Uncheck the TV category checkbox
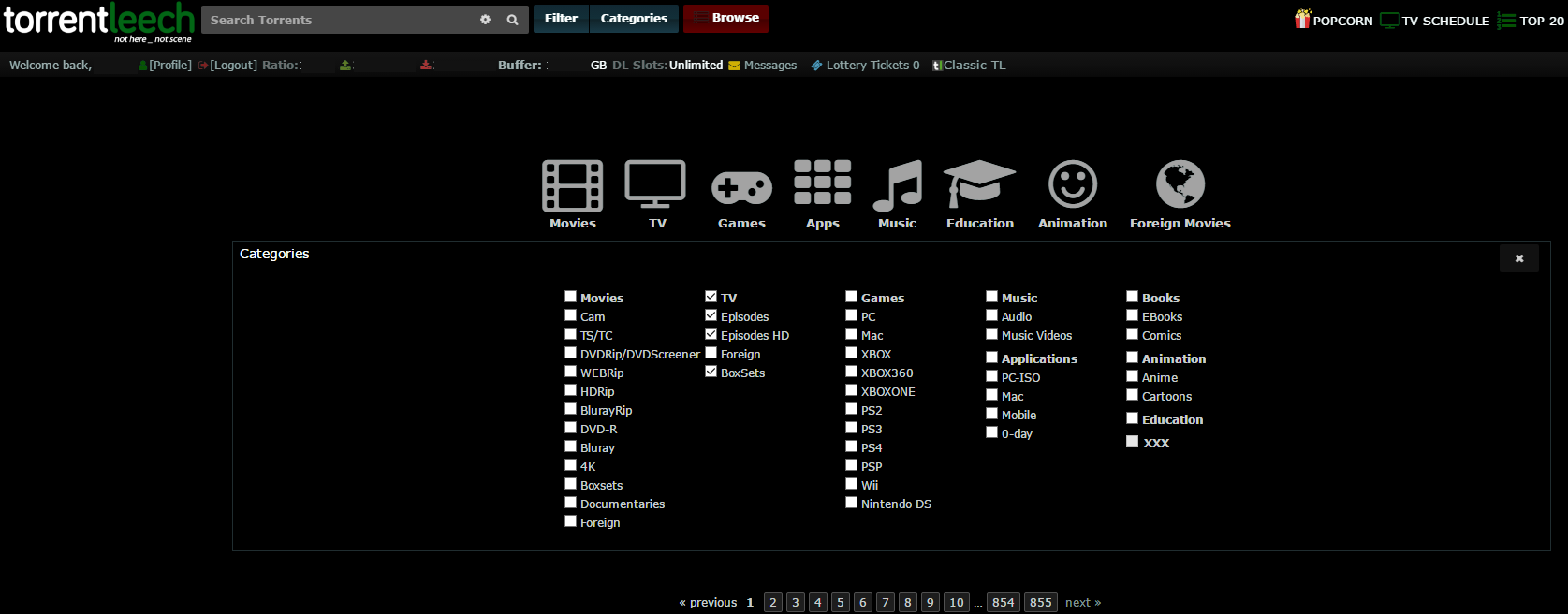The width and height of the screenshot is (1568, 614). [711, 297]
